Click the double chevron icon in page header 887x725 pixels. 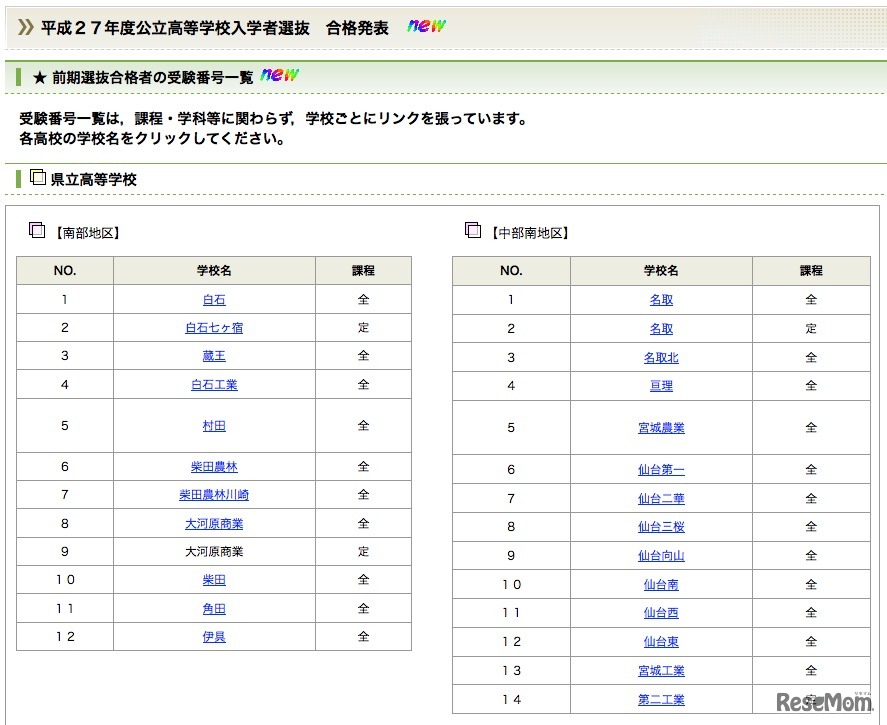pos(26,27)
